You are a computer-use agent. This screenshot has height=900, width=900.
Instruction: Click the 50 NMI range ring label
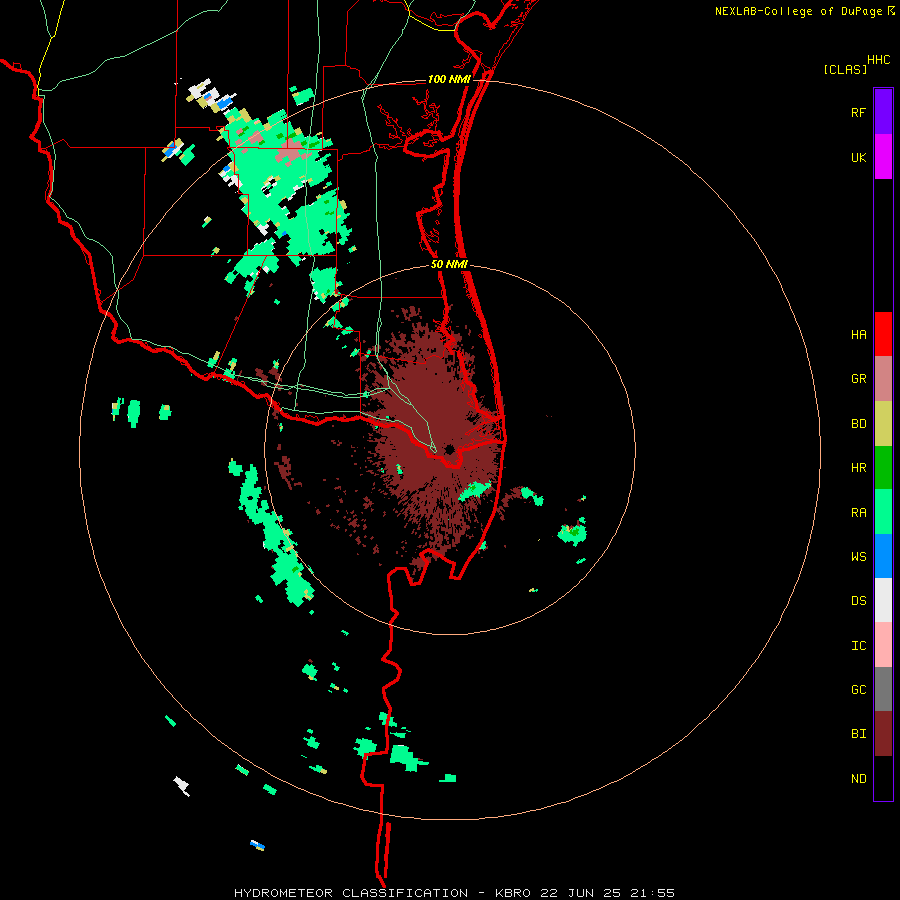(x=449, y=264)
